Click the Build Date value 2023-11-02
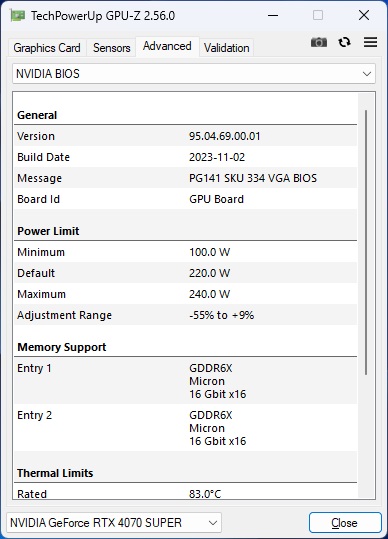This screenshot has width=388, height=539. pyautogui.click(x=217, y=157)
